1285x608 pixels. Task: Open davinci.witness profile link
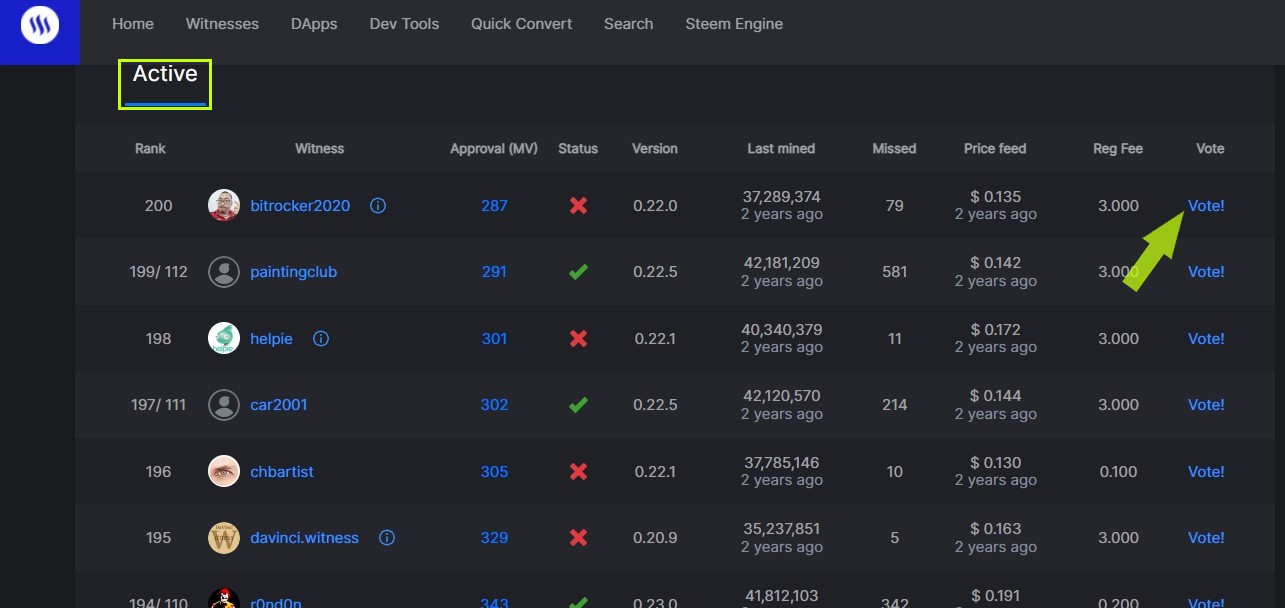[x=304, y=538]
